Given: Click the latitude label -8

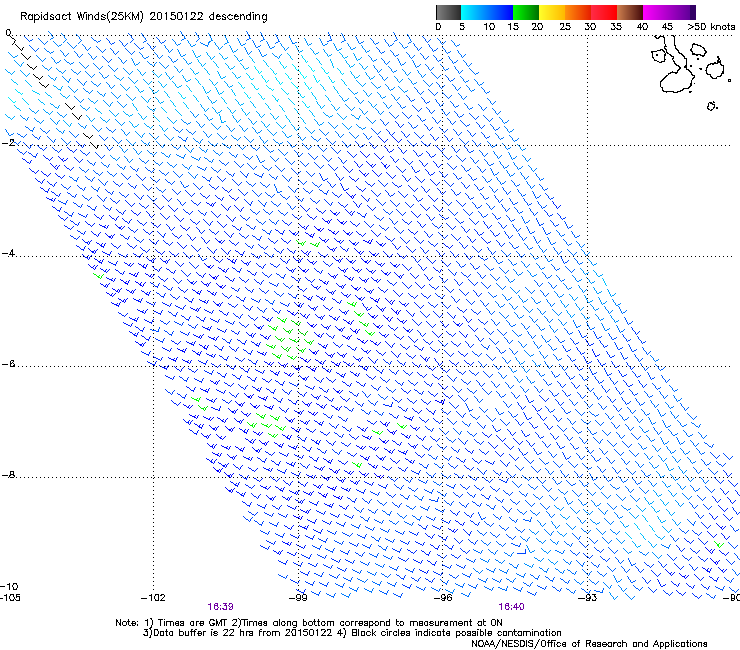Looking at the screenshot, I should point(8,474).
